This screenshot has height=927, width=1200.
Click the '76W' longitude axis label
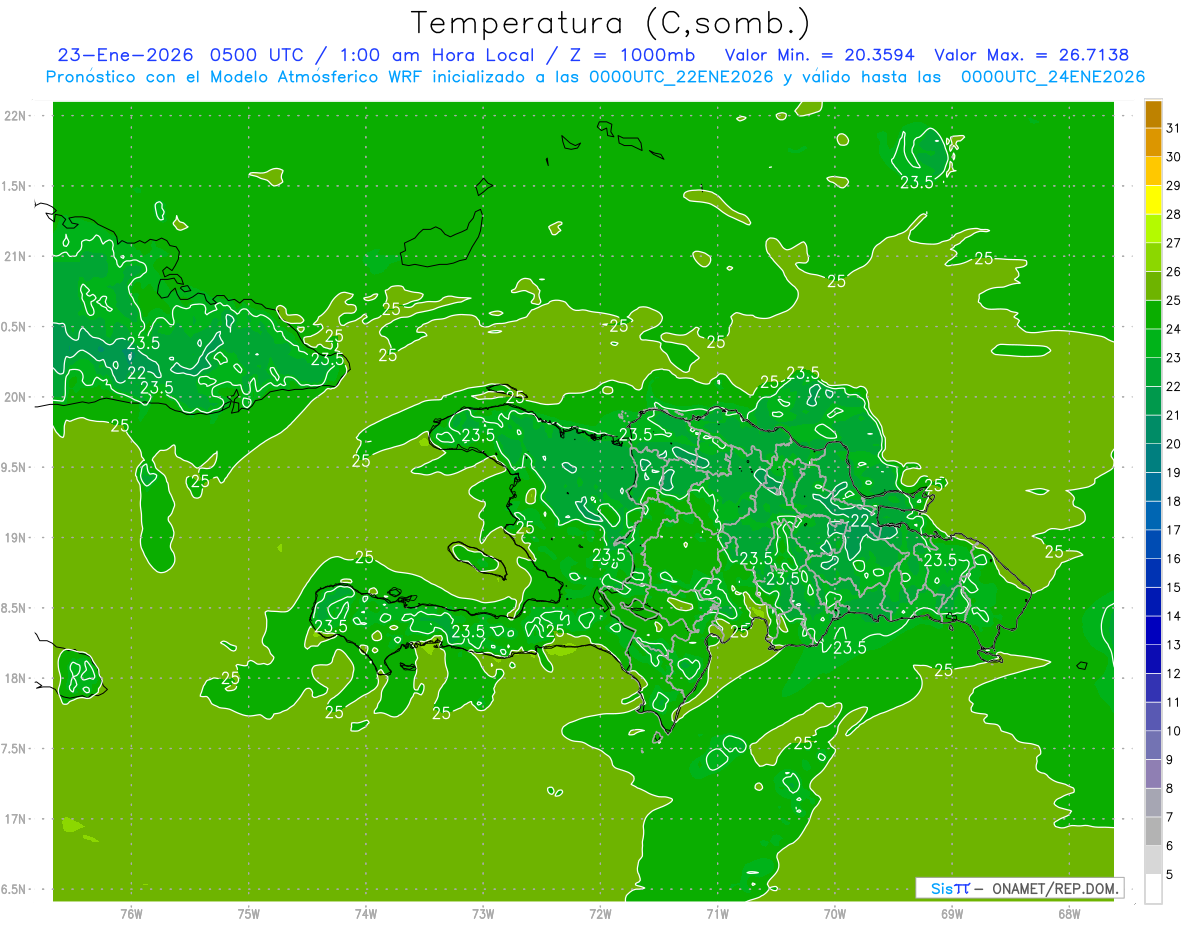pos(131,913)
